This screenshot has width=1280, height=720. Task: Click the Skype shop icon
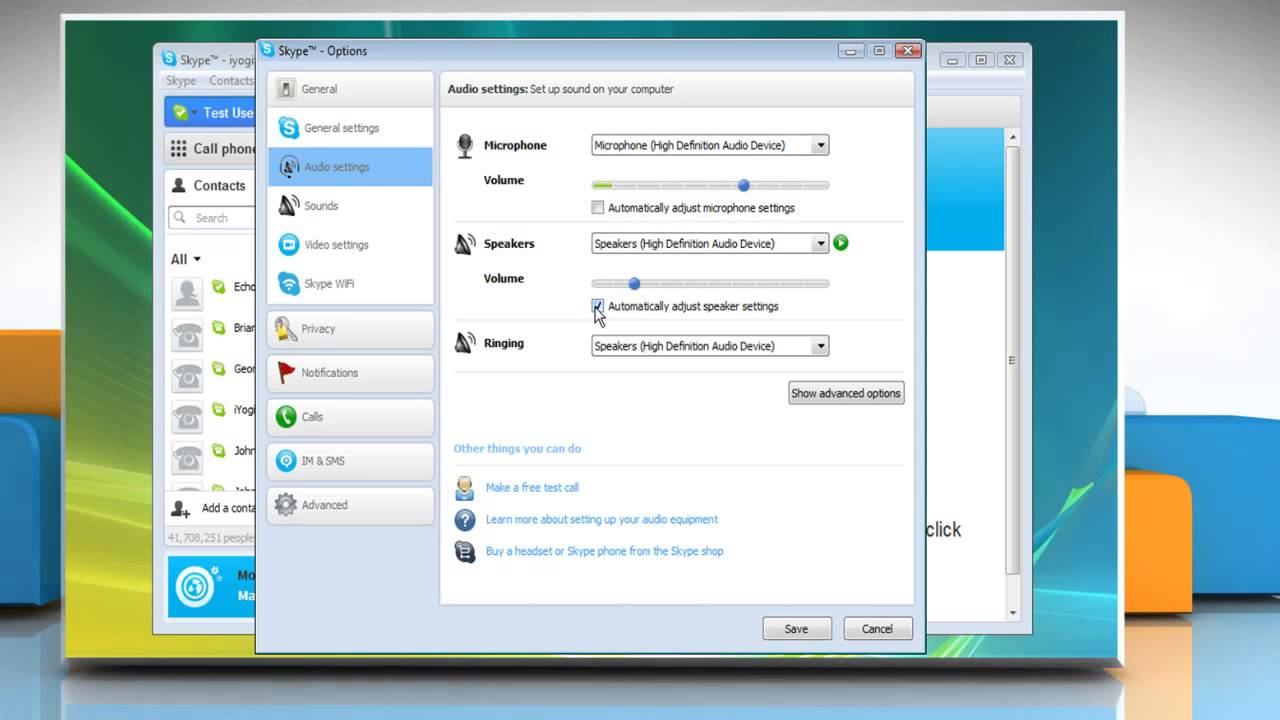click(465, 551)
